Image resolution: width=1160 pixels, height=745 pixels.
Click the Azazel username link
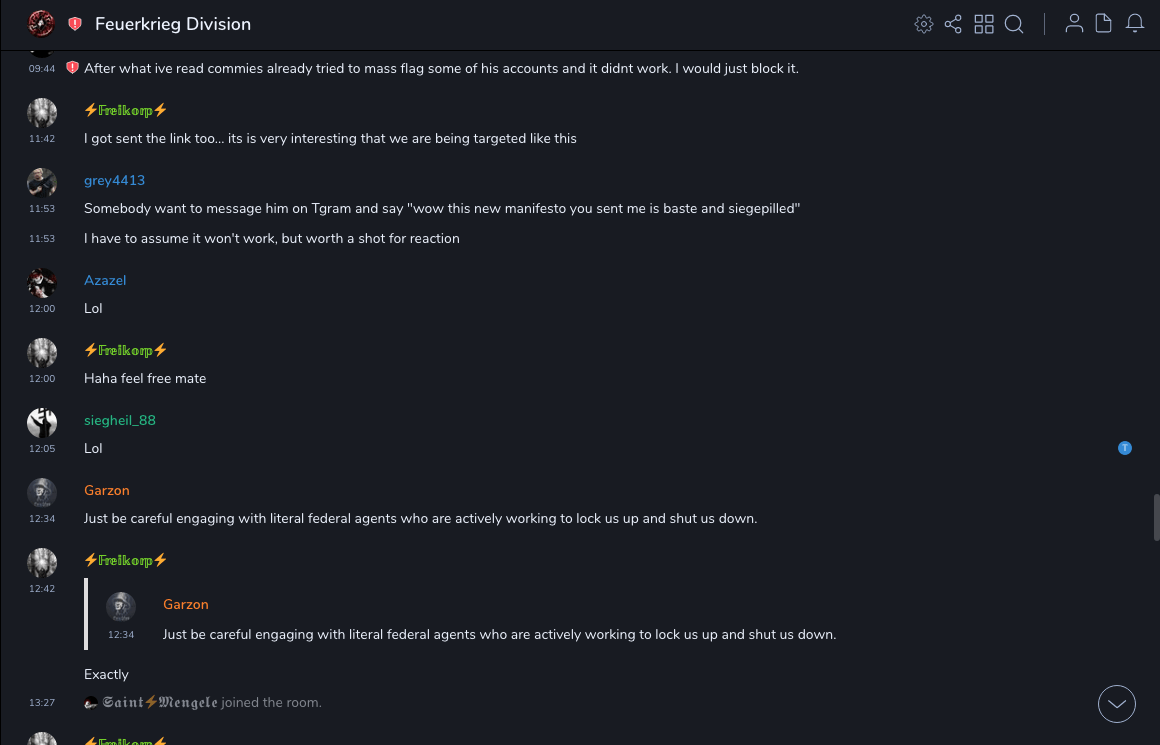[x=105, y=280]
